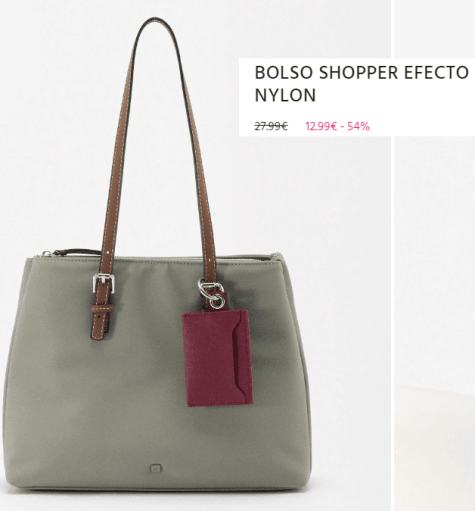Click the top arch of the brown handle

[154, 24]
